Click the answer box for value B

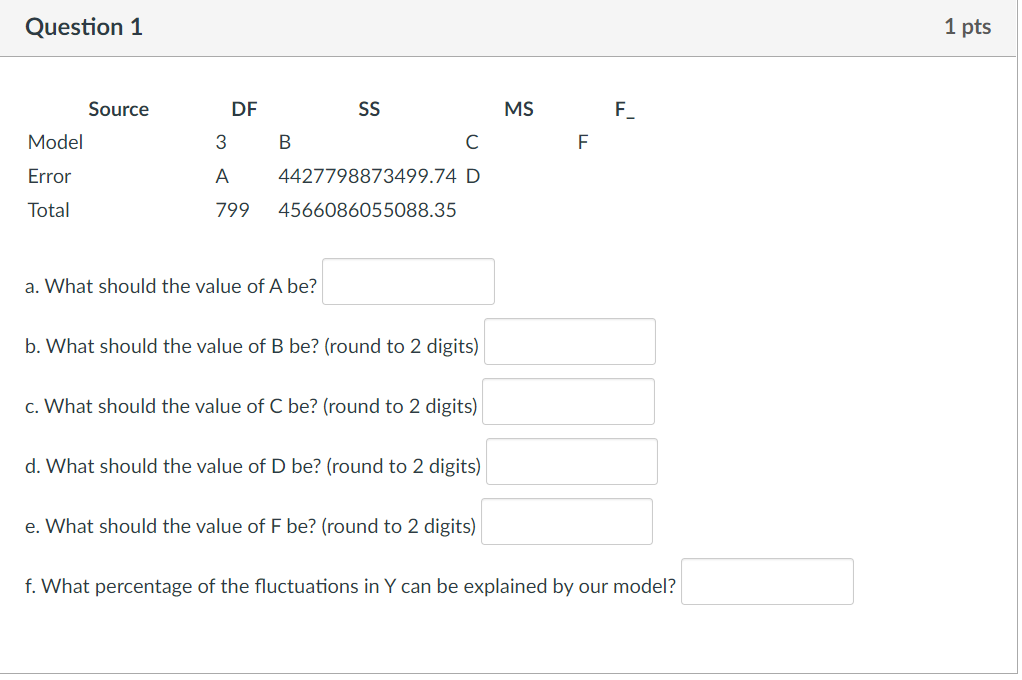569,341
